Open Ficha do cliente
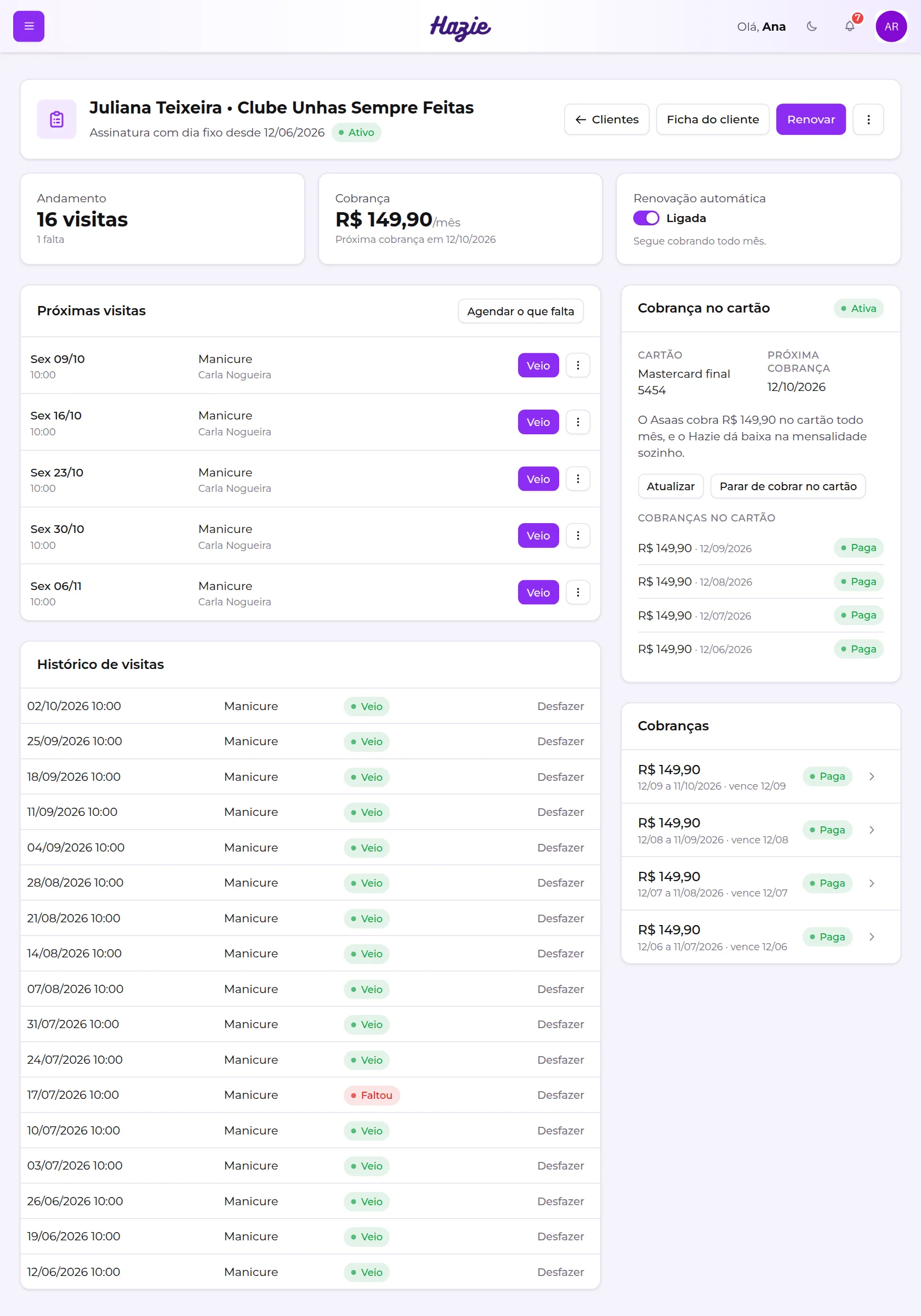Viewport: 921px width, 1316px height. point(712,119)
